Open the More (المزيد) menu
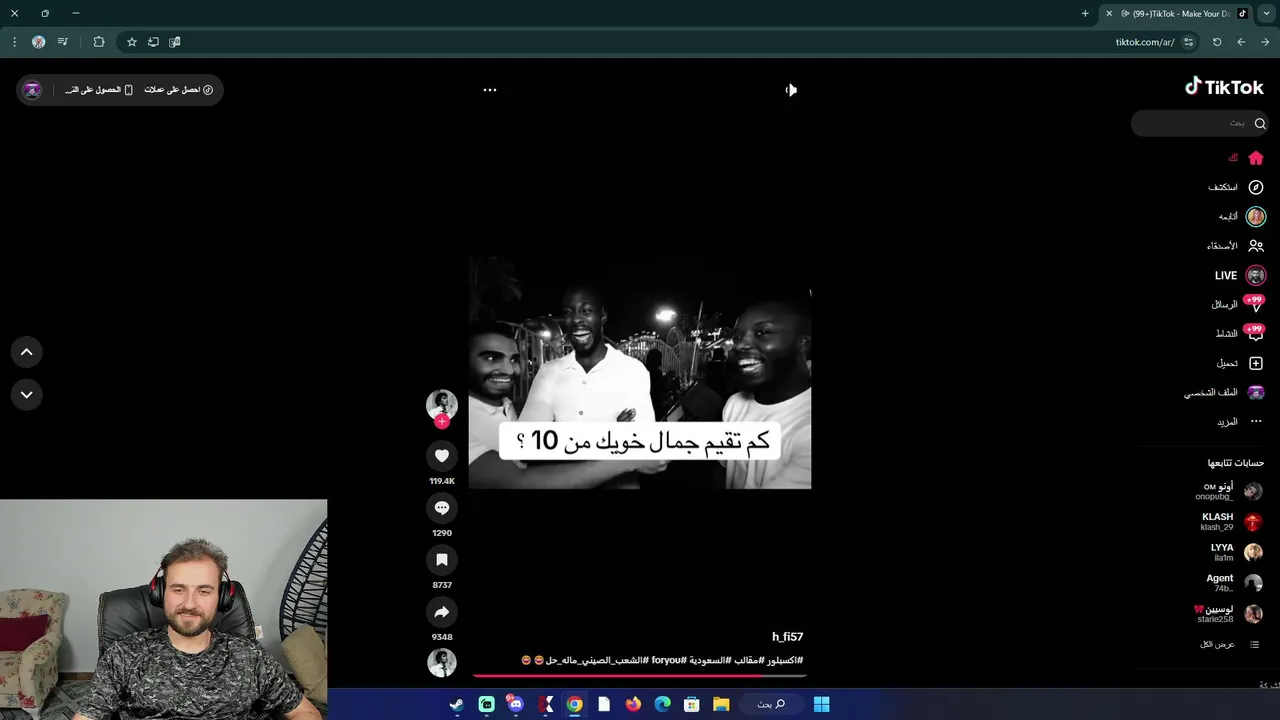The image size is (1280, 720). (x=1240, y=422)
